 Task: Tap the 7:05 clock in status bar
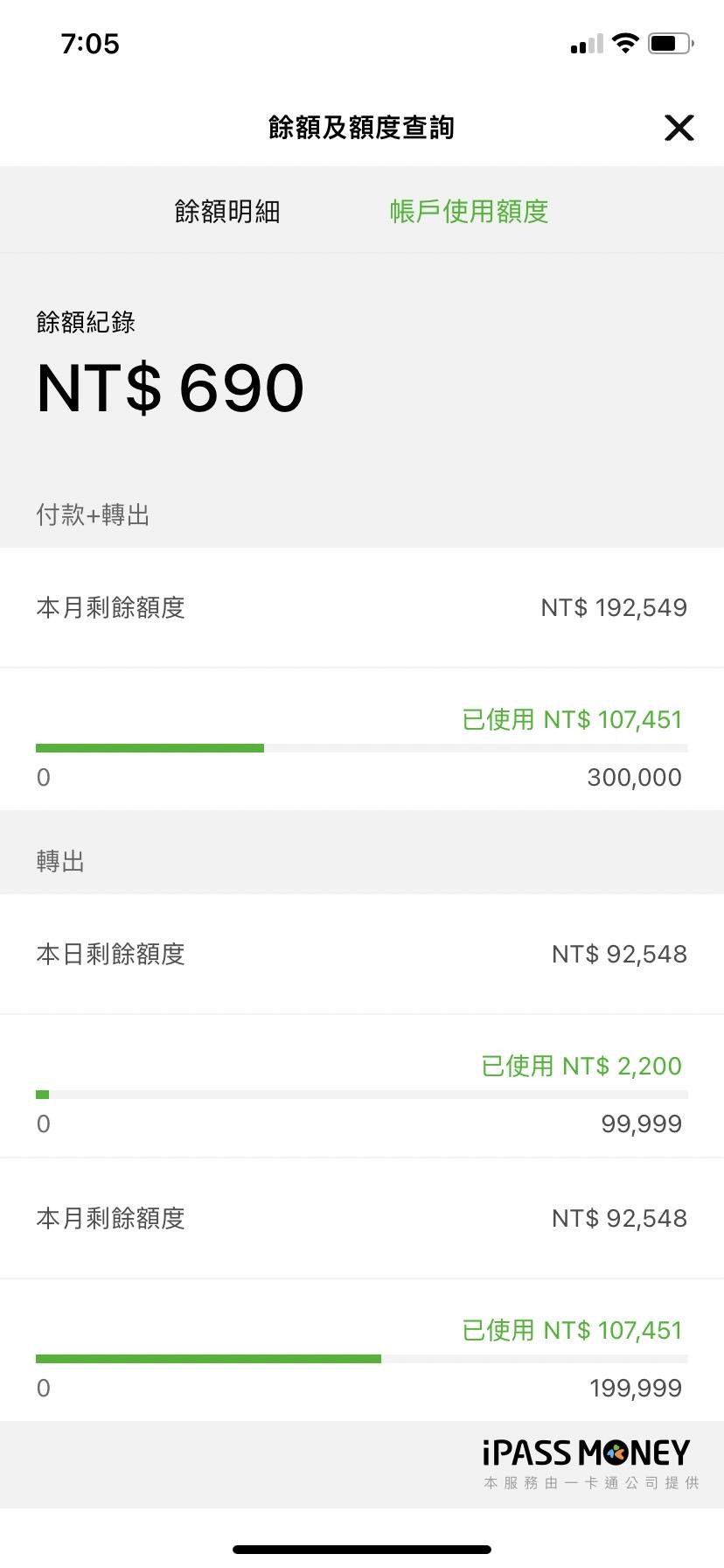pyautogui.click(x=90, y=44)
